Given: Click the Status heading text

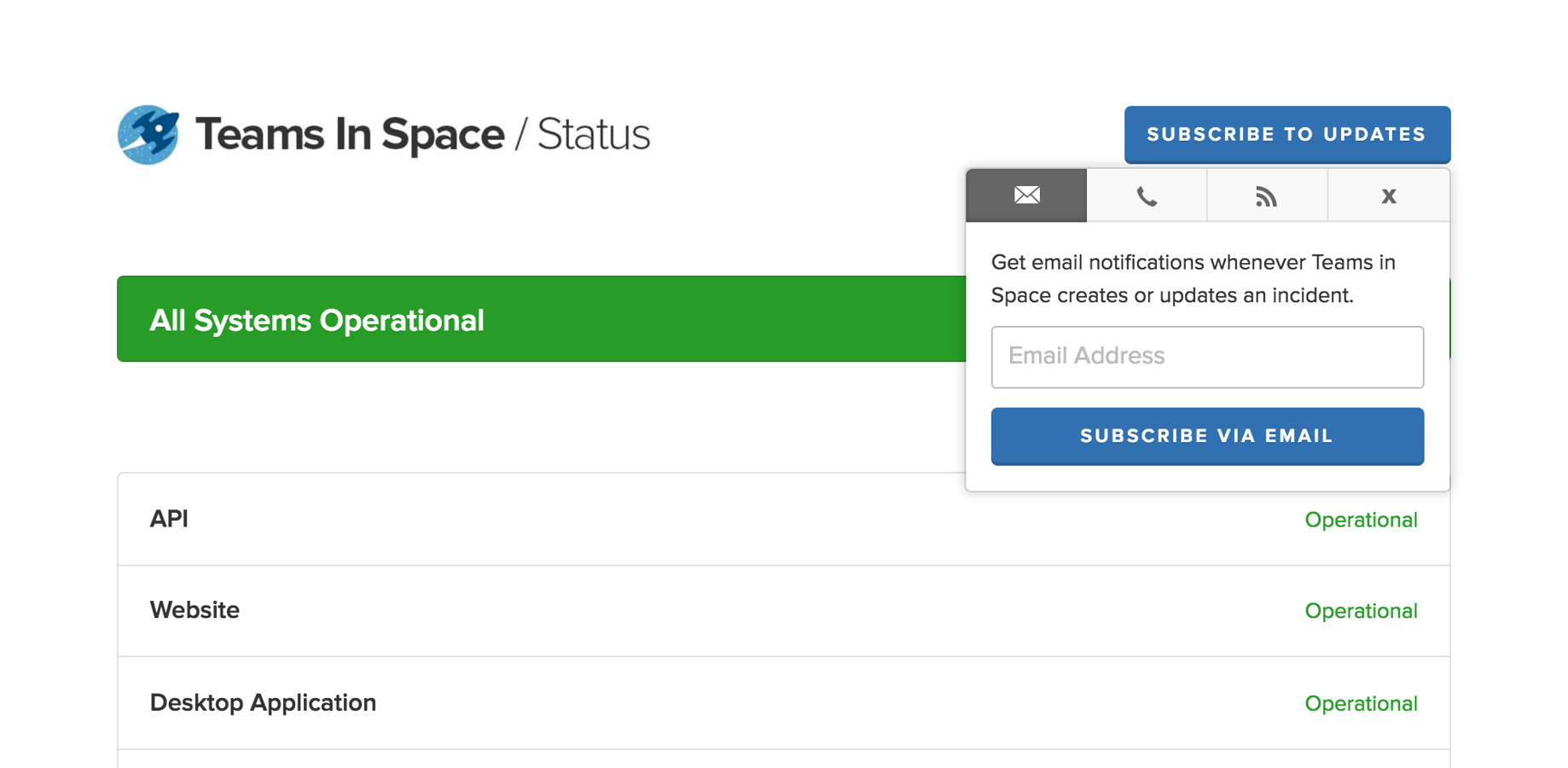Looking at the screenshot, I should [594, 135].
